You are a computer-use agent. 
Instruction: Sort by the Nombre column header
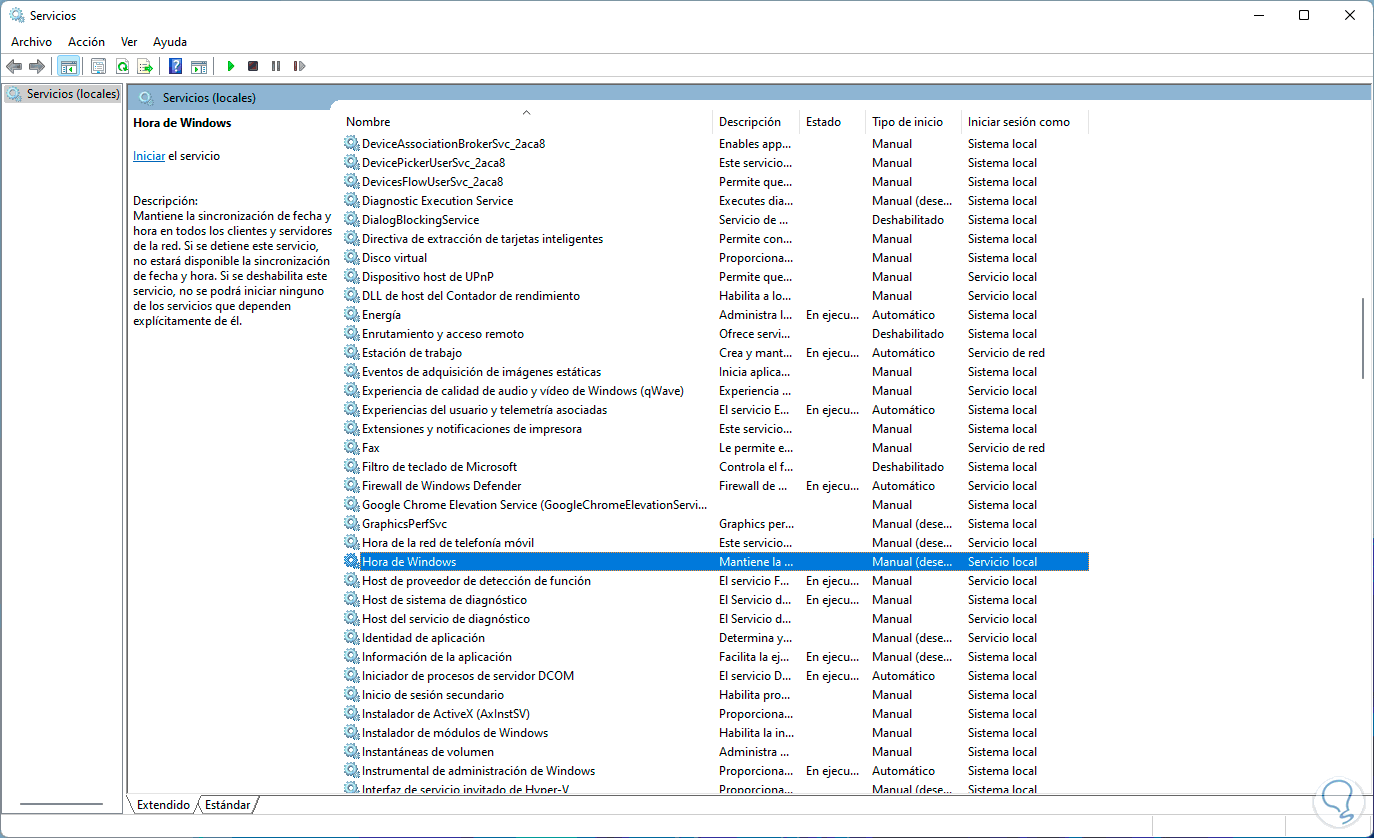click(x=526, y=122)
